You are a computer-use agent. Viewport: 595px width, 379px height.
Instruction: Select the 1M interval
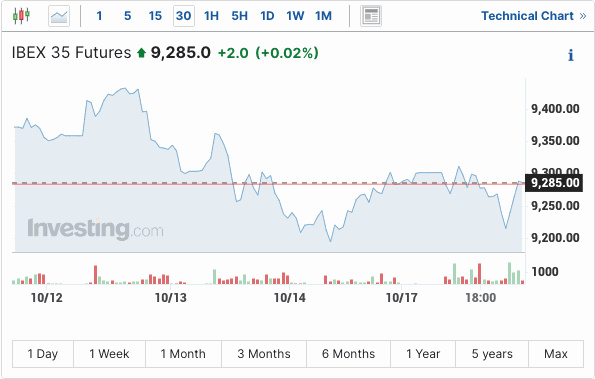pyautogui.click(x=323, y=16)
